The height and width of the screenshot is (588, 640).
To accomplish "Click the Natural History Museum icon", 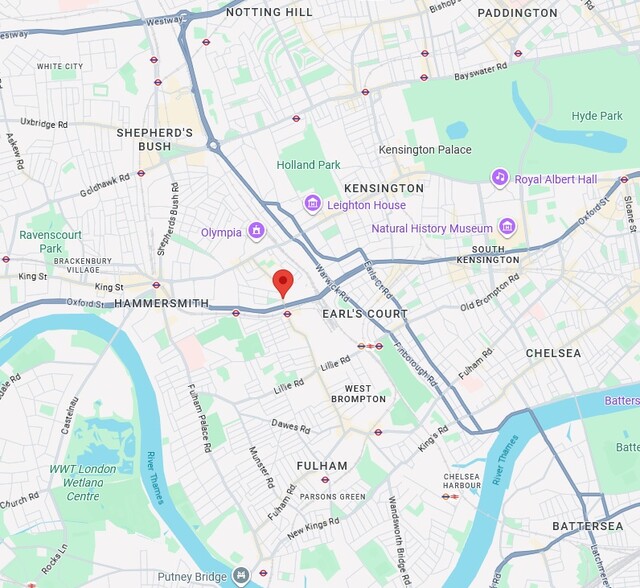I will point(507,226).
